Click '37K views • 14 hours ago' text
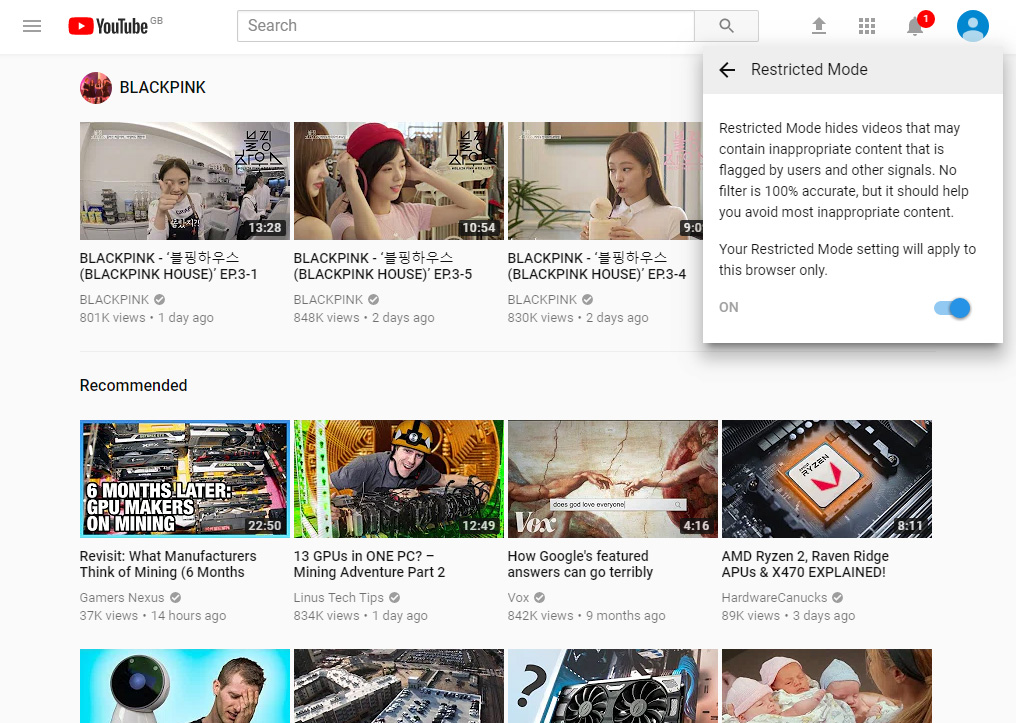Image resolution: width=1016 pixels, height=723 pixels. click(x=153, y=615)
